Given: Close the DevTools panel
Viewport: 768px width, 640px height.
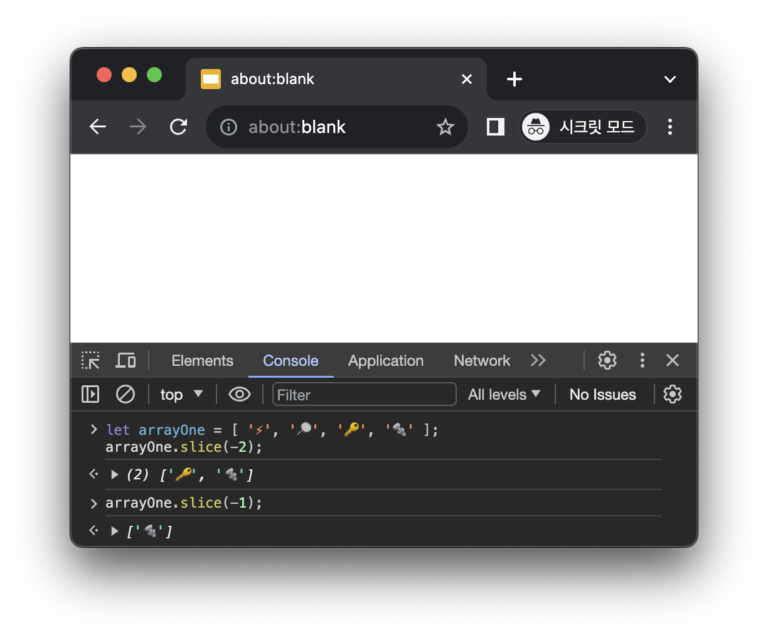Looking at the screenshot, I should pos(672,360).
